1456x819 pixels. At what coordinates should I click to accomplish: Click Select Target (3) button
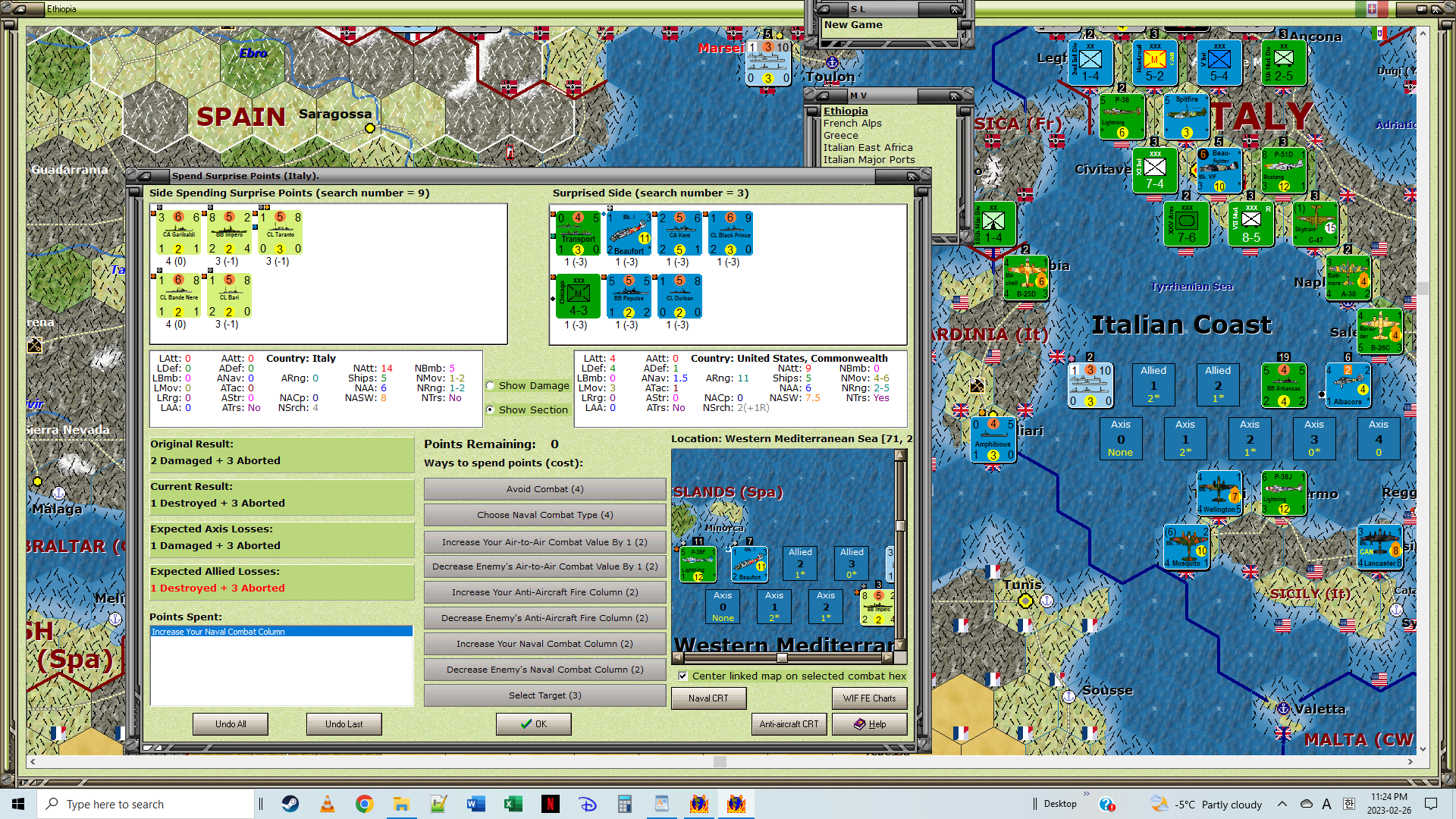(x=544, y=695)
